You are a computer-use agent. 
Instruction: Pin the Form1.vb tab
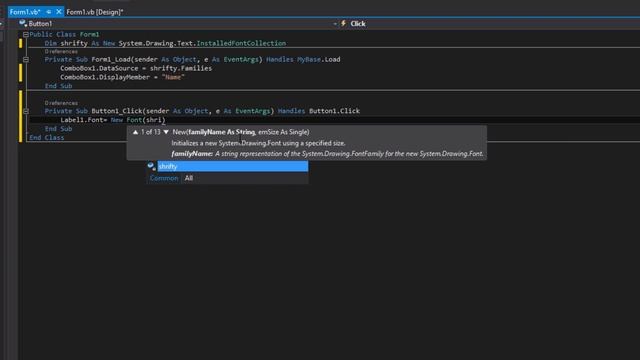pos(49,12)
